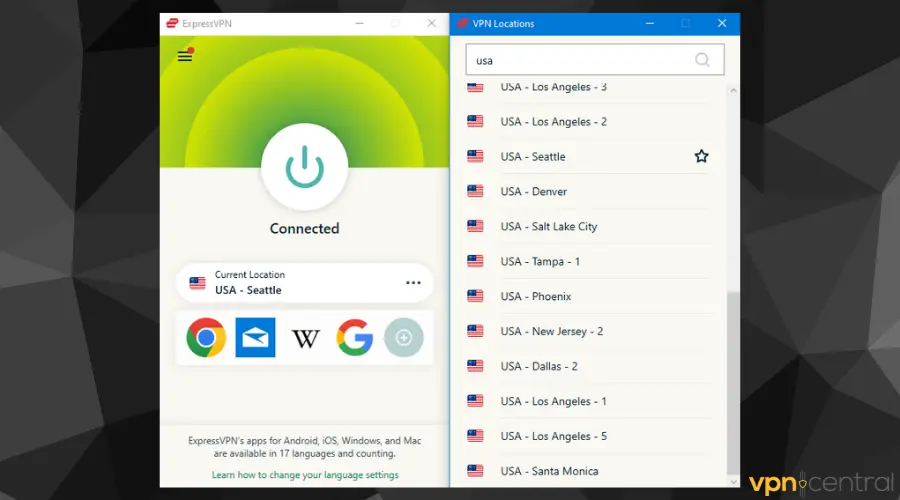Toggle the VPN power button
This screenshot has width=900, height=500.
pos(304,166)
